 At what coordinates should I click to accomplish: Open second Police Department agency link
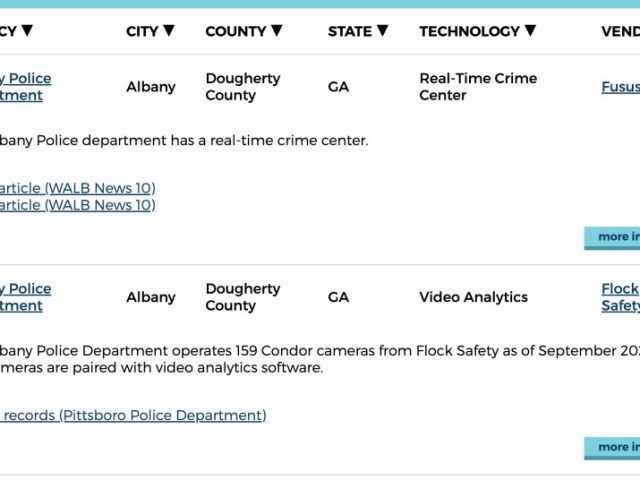[26, 297]
